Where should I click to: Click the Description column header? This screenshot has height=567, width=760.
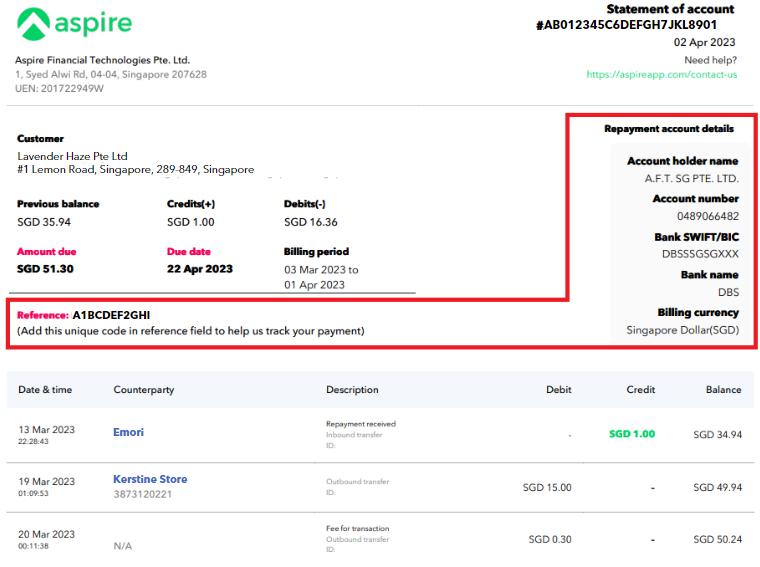(x=352, y=390)
